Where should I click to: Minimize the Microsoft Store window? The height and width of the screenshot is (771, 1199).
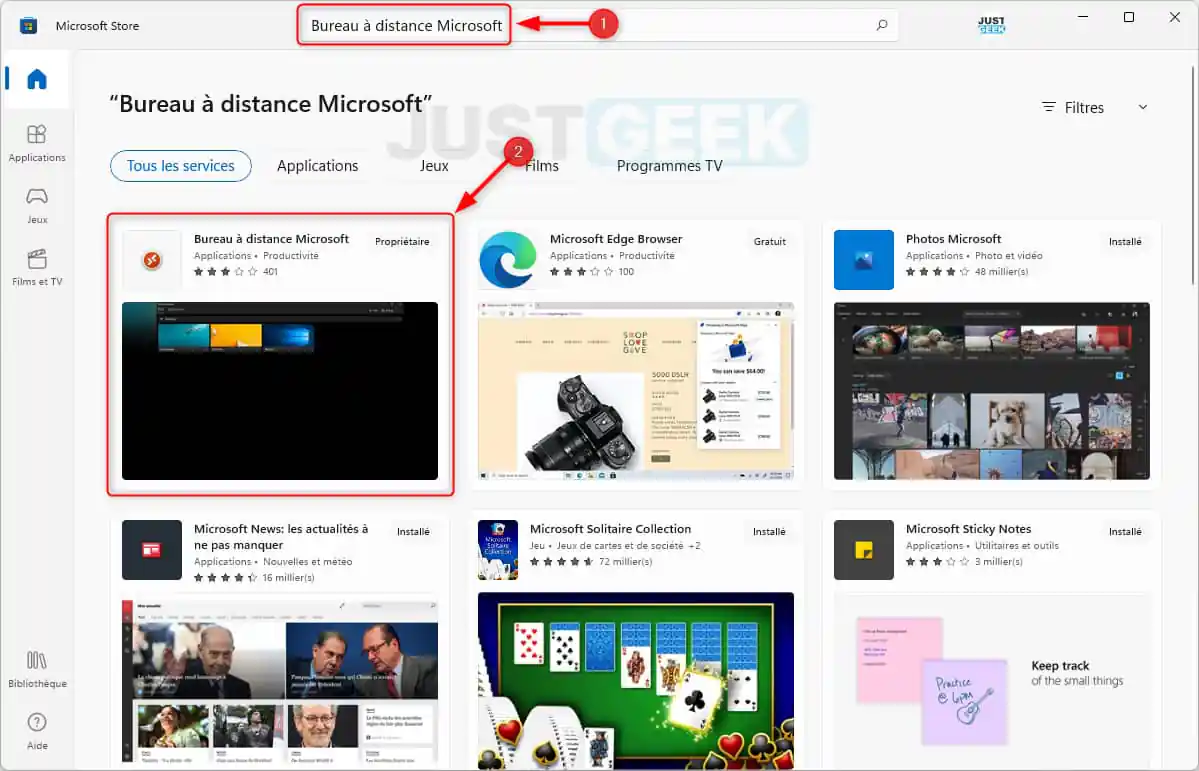(1083, 17)
